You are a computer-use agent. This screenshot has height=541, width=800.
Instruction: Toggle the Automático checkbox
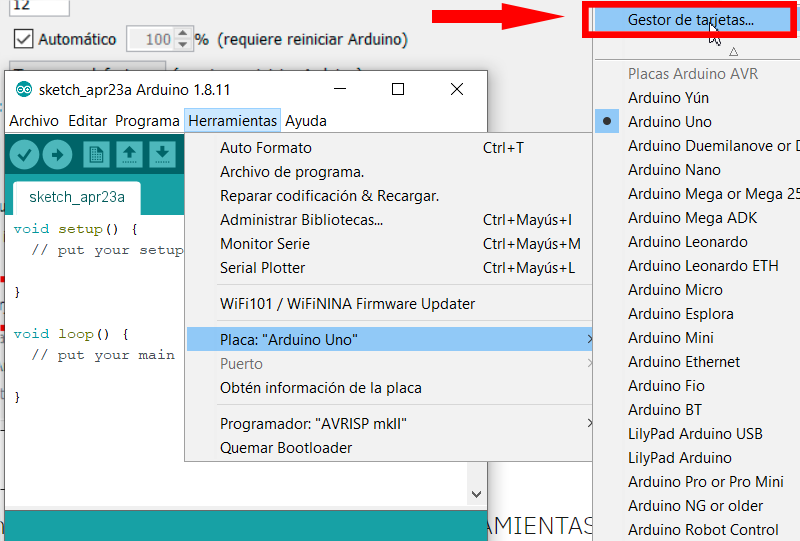(24, 40)
